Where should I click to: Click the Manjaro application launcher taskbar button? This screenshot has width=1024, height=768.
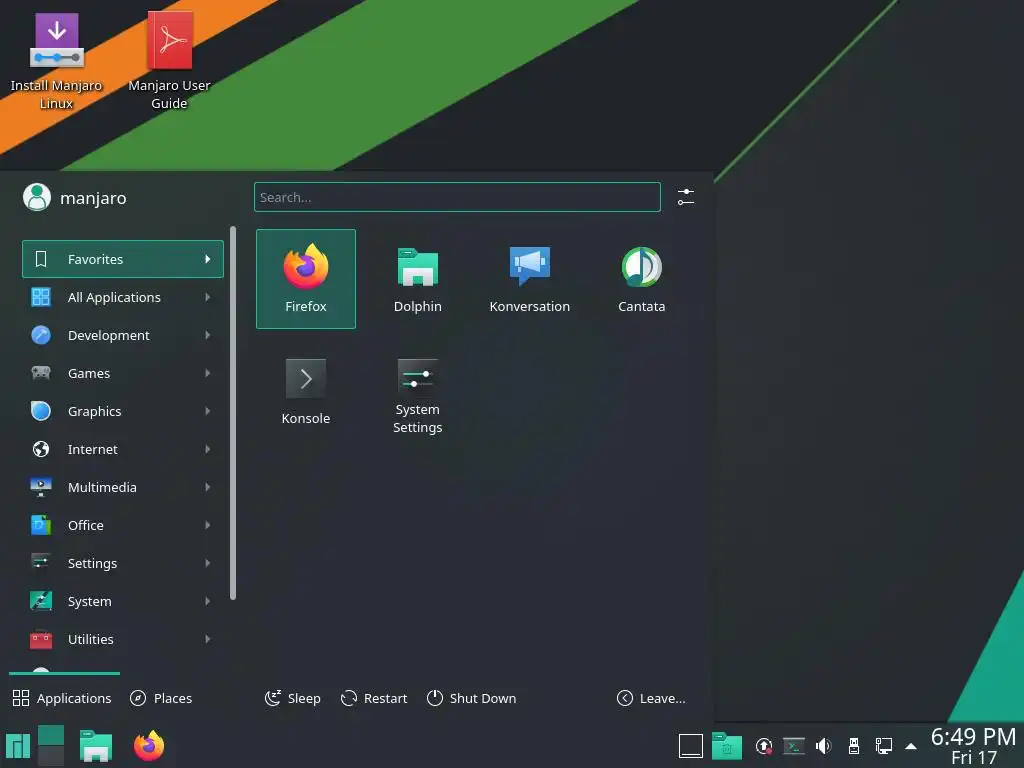tap(18, 746)
